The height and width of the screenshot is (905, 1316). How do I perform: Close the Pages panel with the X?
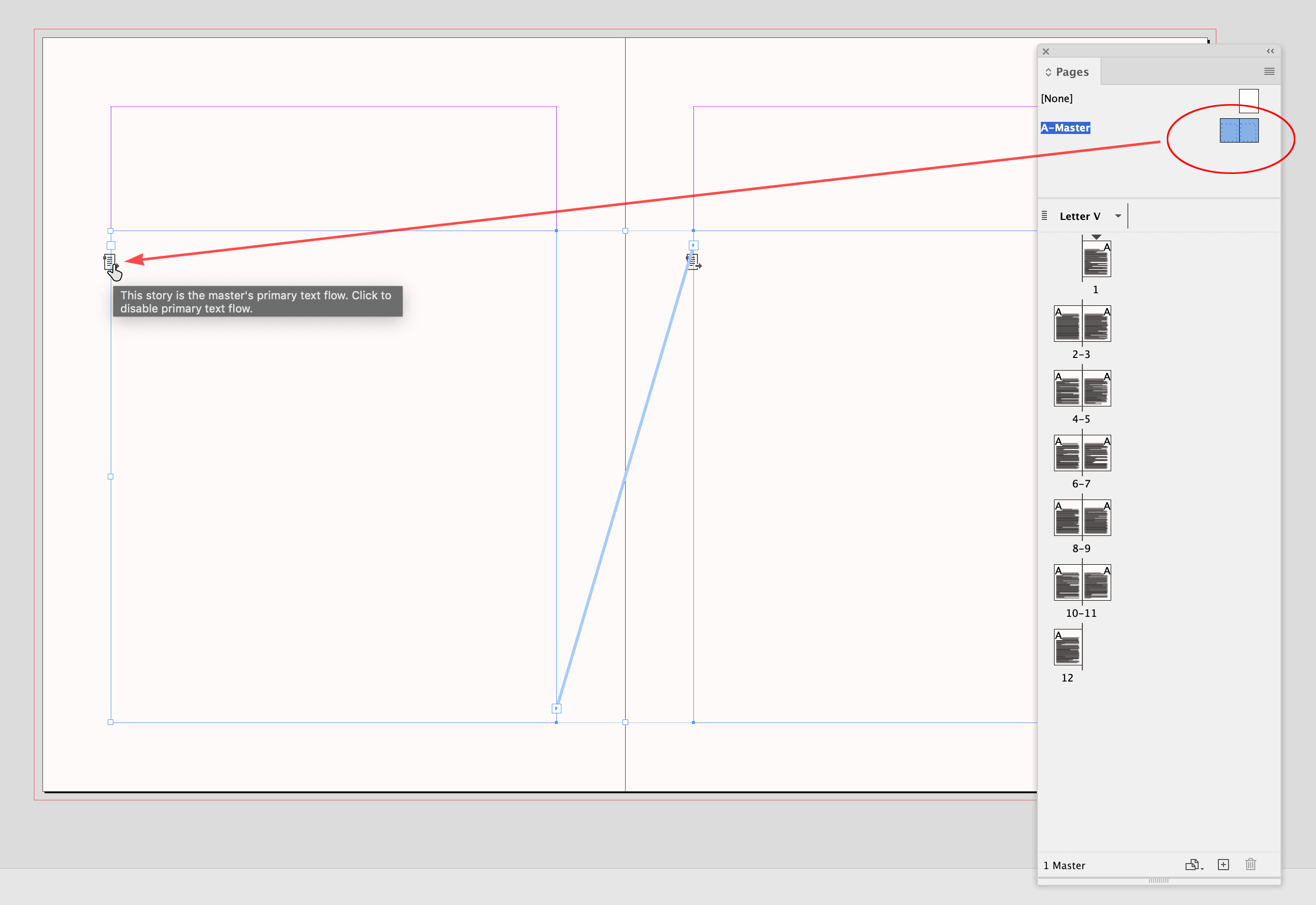point(1046,52)
